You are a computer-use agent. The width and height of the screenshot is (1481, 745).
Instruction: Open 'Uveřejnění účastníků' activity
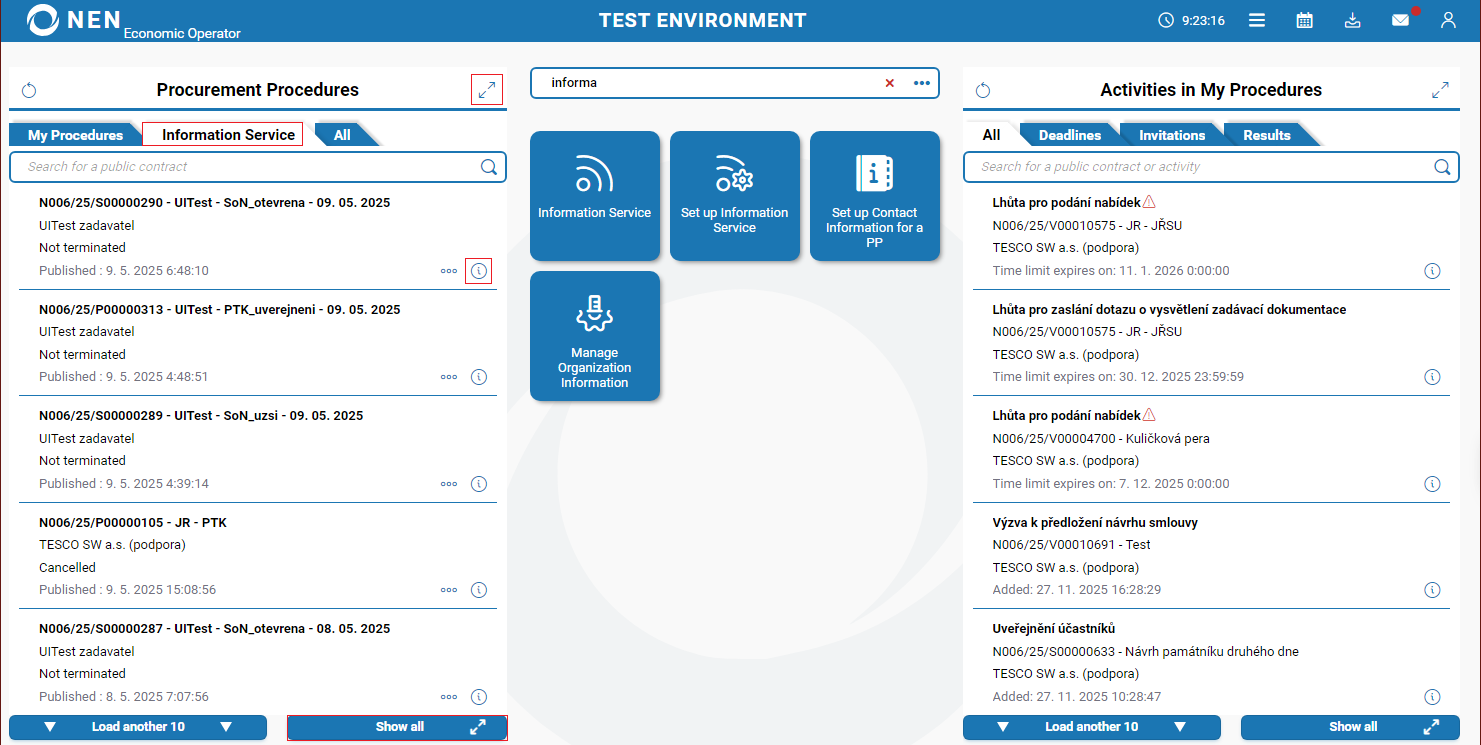click(x=1053, y=629)
